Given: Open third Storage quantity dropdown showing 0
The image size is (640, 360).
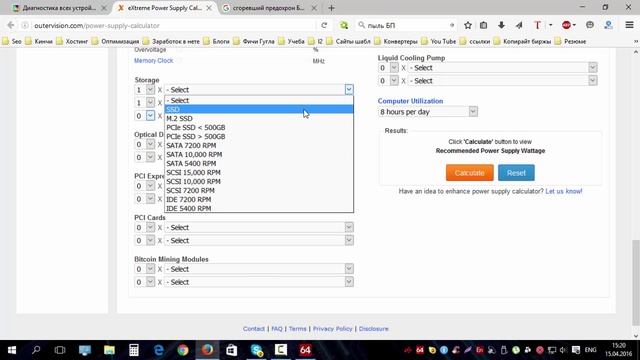Looking at the screenshot, I should [144, 116].
